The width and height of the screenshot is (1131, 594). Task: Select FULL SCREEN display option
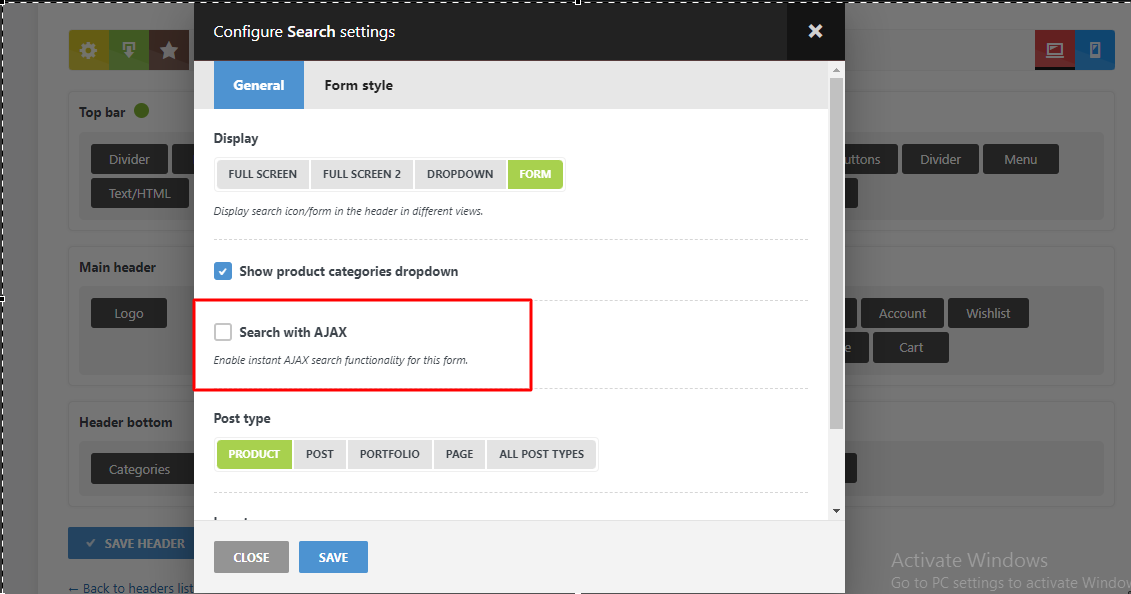coord(263,174)
